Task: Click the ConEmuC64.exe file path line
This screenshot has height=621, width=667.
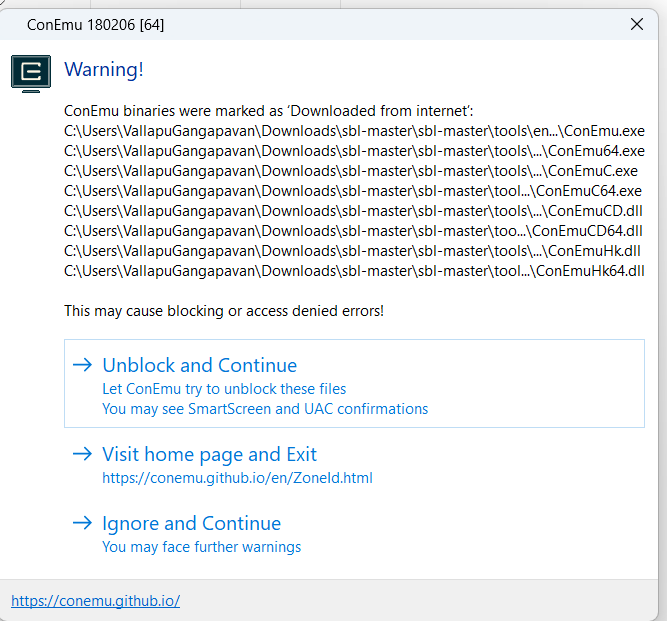Action: tap(353, 191)
